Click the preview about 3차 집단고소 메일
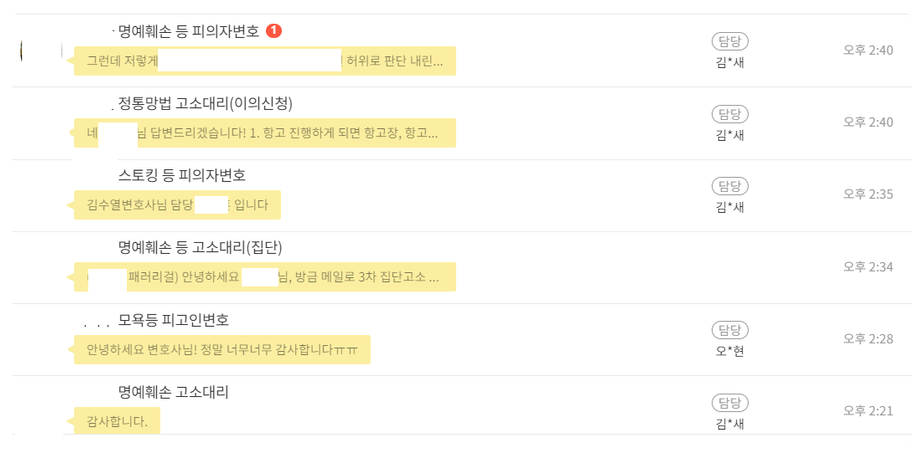 (x=265, y=277)
